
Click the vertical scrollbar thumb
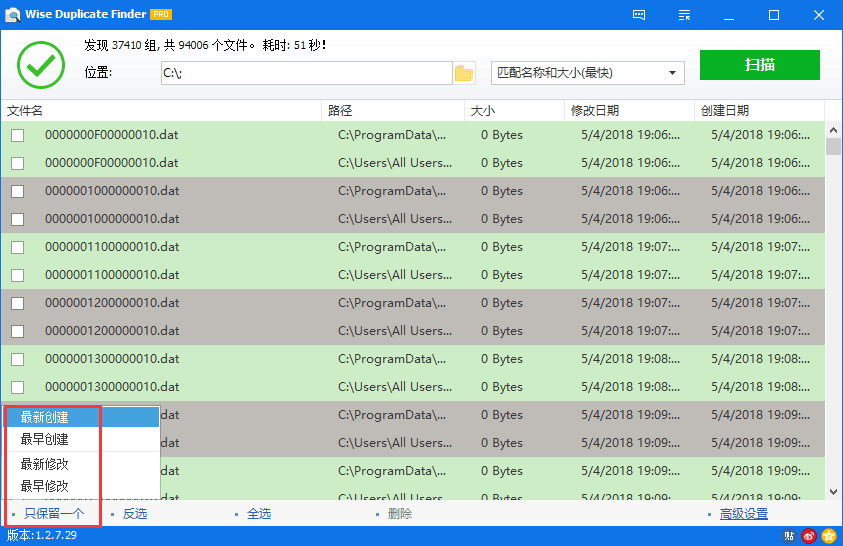[x=833, y=146]
